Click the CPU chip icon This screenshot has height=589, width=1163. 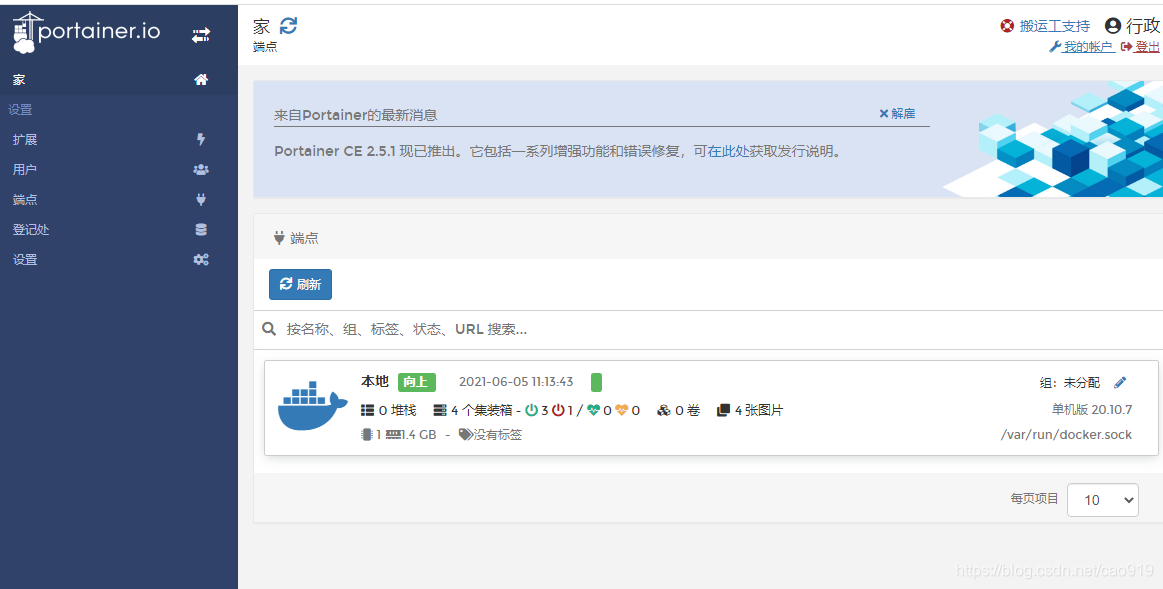pyautogui.click(x=366, y=435)
